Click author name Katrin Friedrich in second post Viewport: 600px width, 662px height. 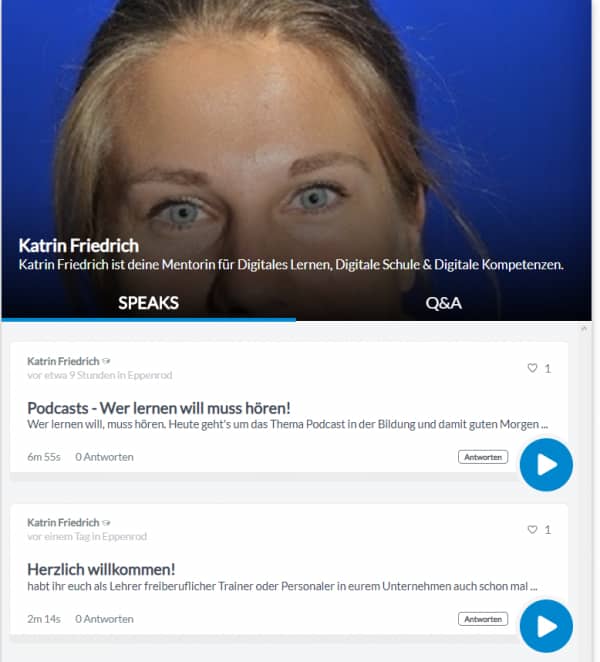pos(63,523)
